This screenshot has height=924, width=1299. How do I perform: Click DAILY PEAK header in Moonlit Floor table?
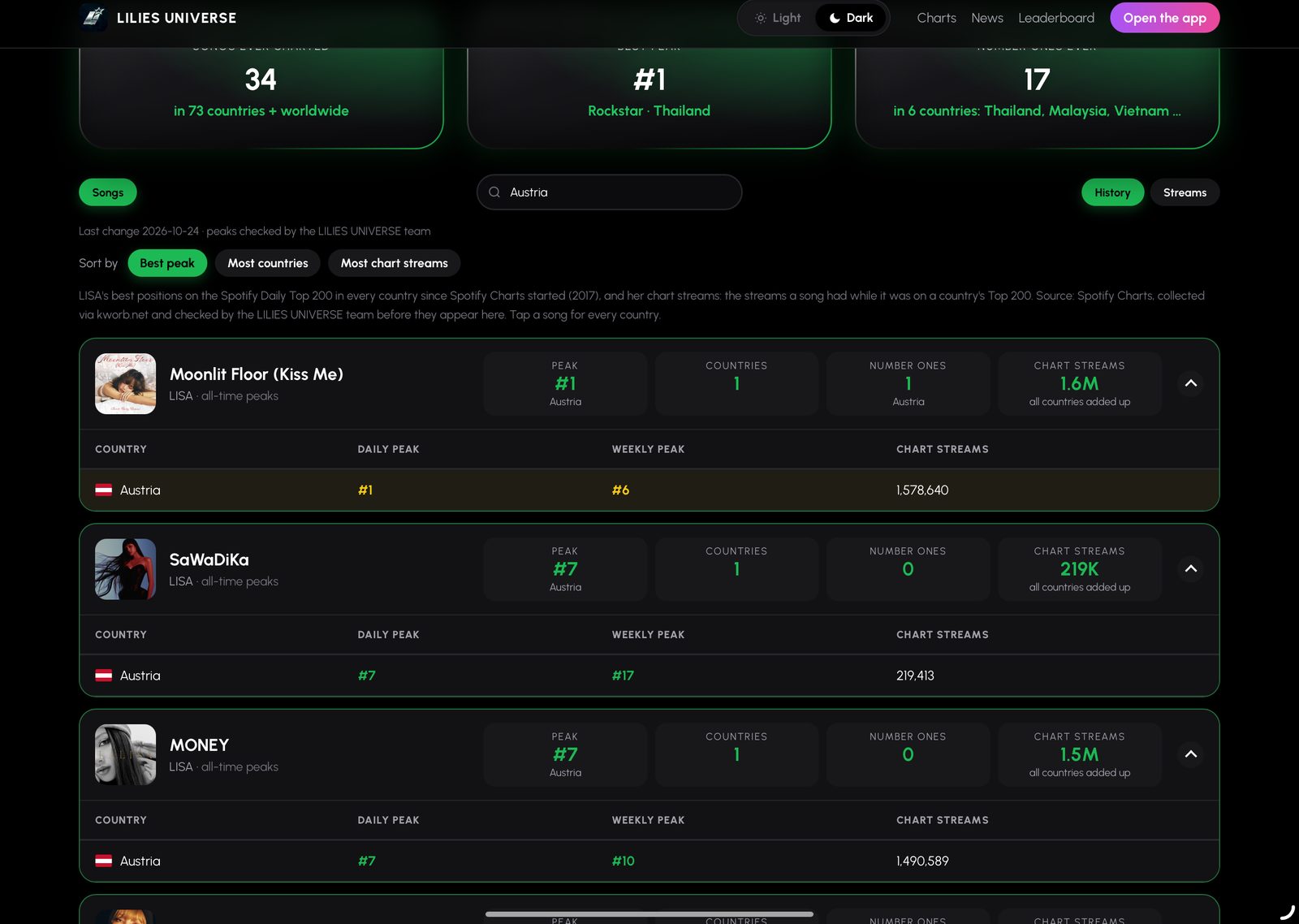pos(388,450)
